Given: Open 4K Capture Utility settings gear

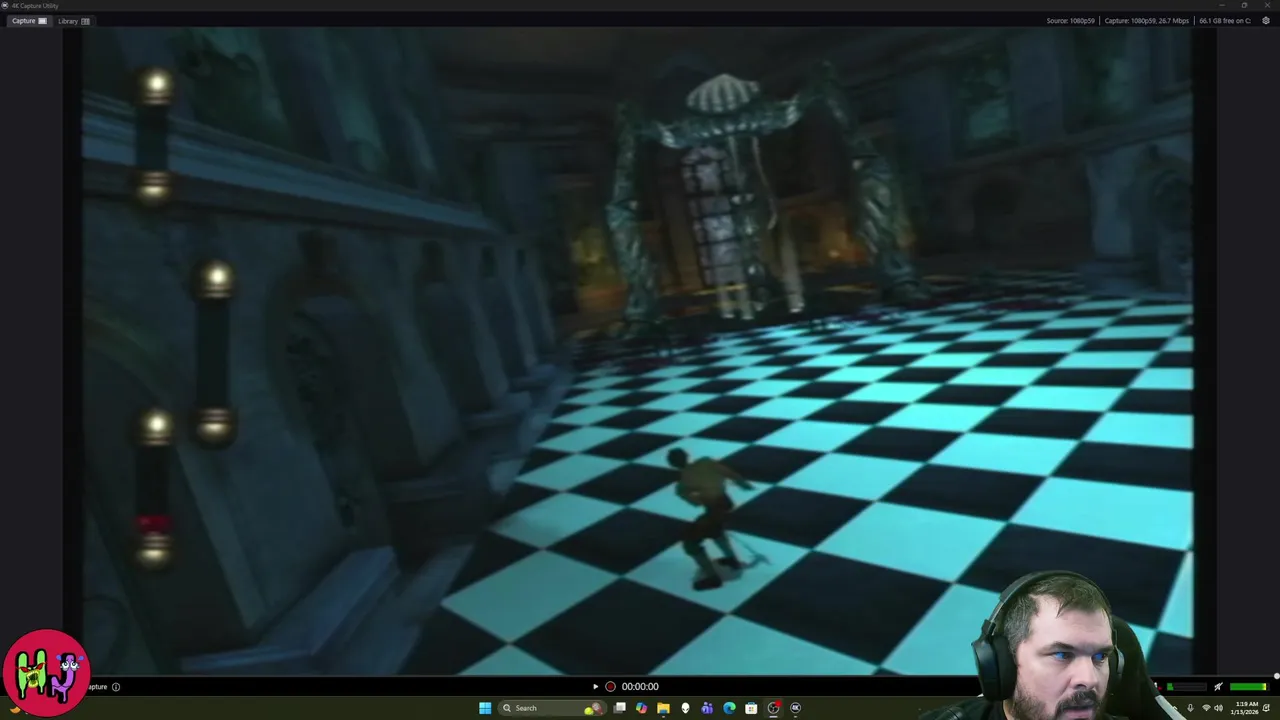Looking at the screenshot, I should tap(1265, 21).
